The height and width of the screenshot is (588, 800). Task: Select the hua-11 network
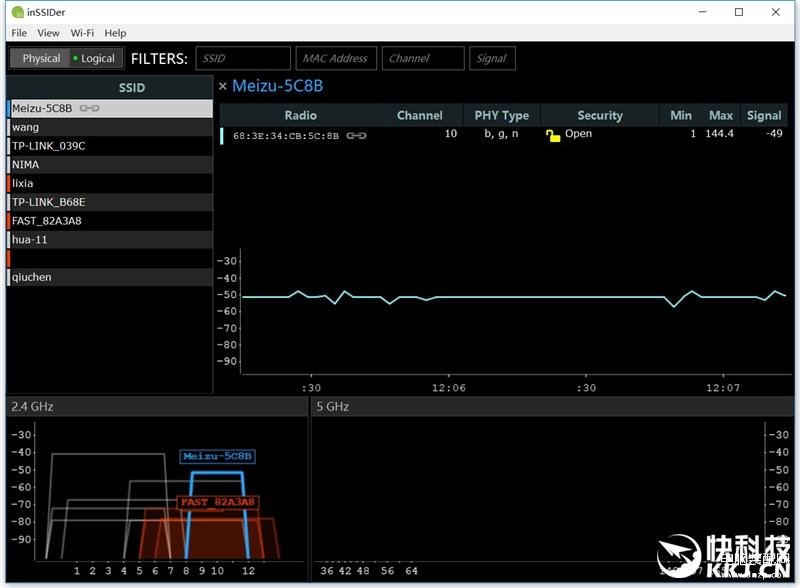point(110,239)
